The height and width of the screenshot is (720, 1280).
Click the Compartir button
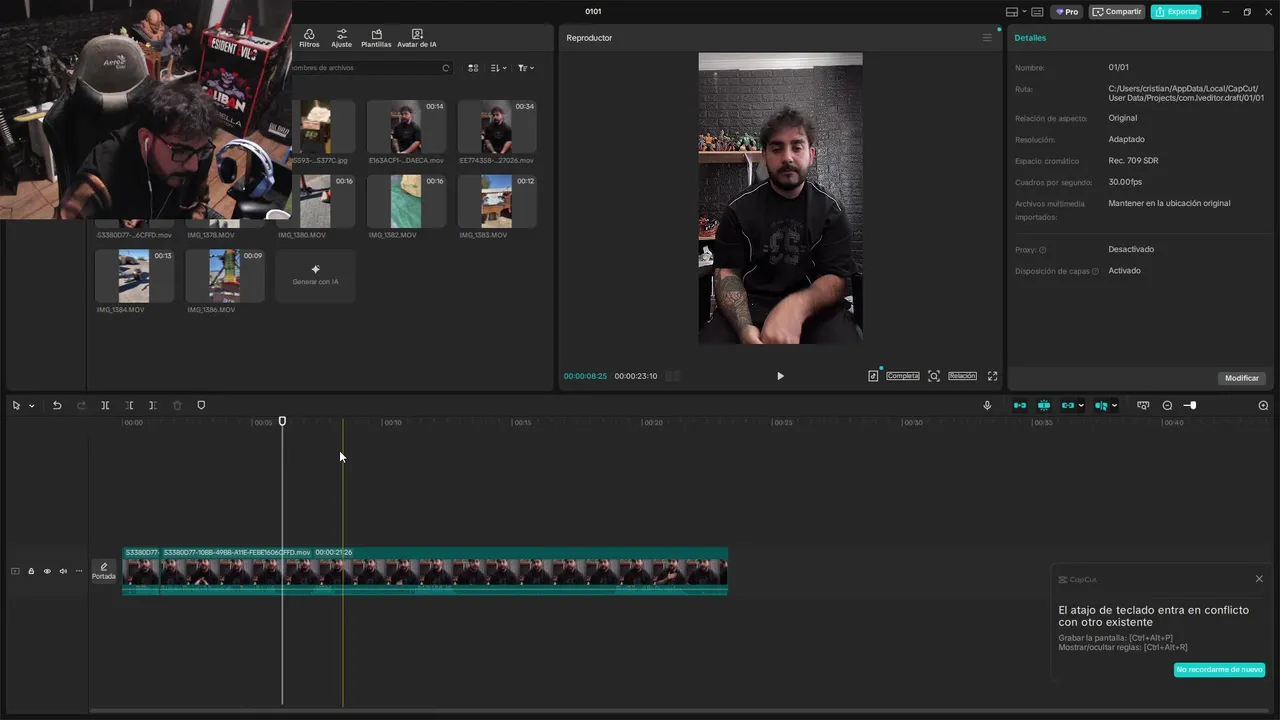click(x=1117, y=12)
